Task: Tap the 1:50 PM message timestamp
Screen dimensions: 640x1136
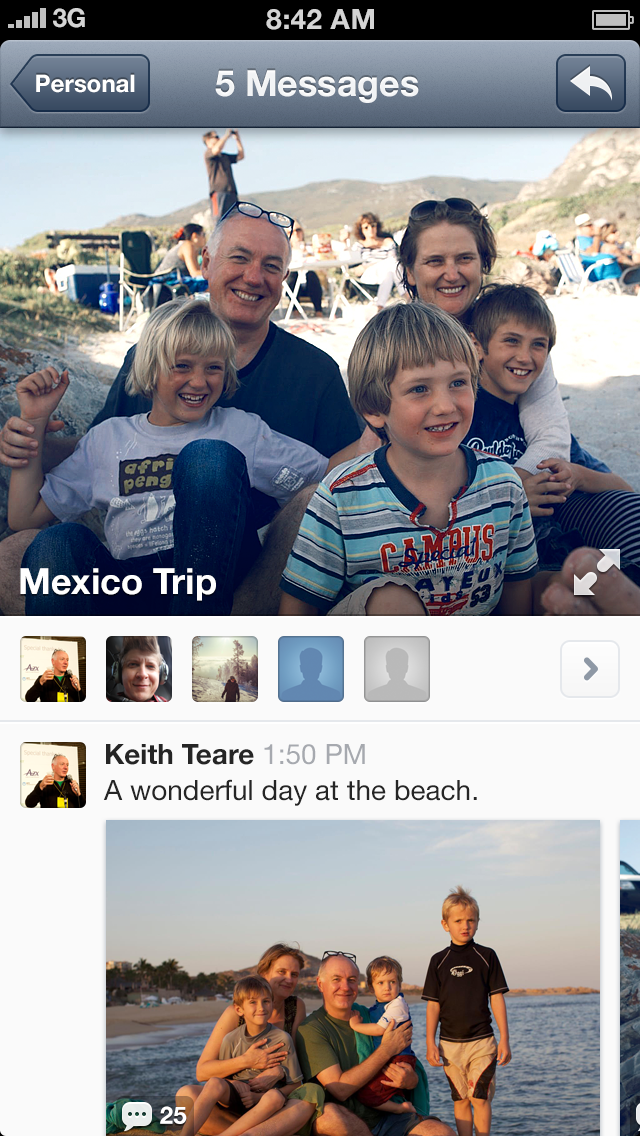Action: (315, 755)
